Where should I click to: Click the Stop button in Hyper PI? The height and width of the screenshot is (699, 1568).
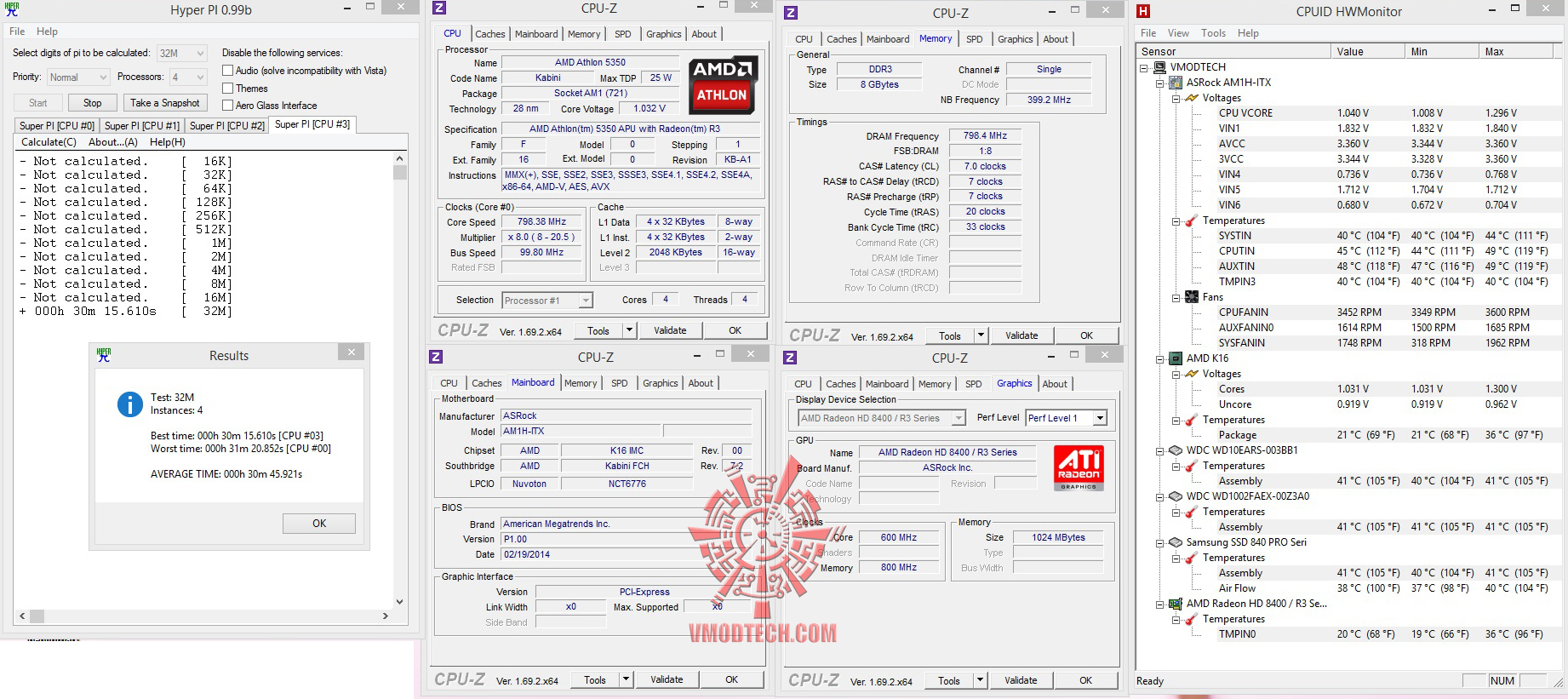(x=92, y=103)
